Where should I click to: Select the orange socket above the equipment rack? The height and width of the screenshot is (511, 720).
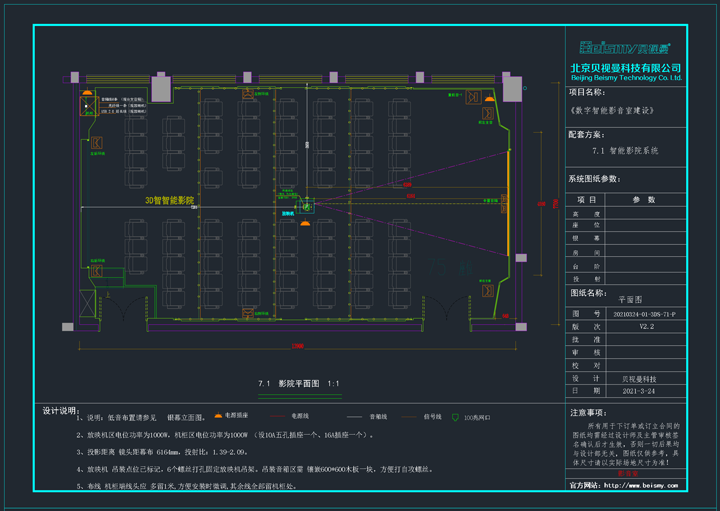click(87, 93)
